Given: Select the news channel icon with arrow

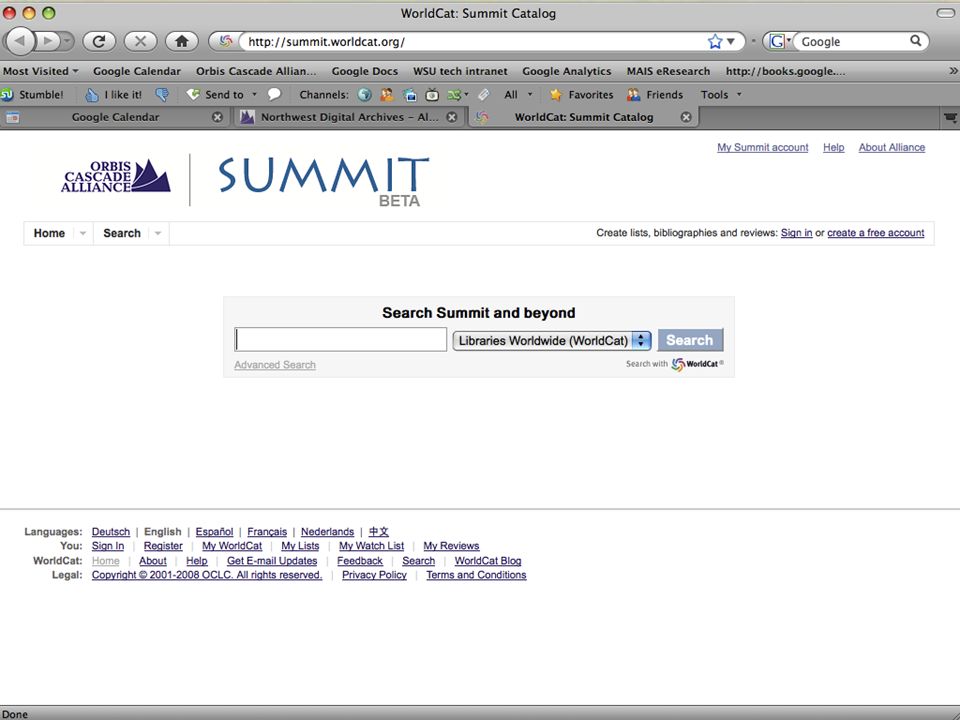Looking at the screenshot, I should coord(457,94).
